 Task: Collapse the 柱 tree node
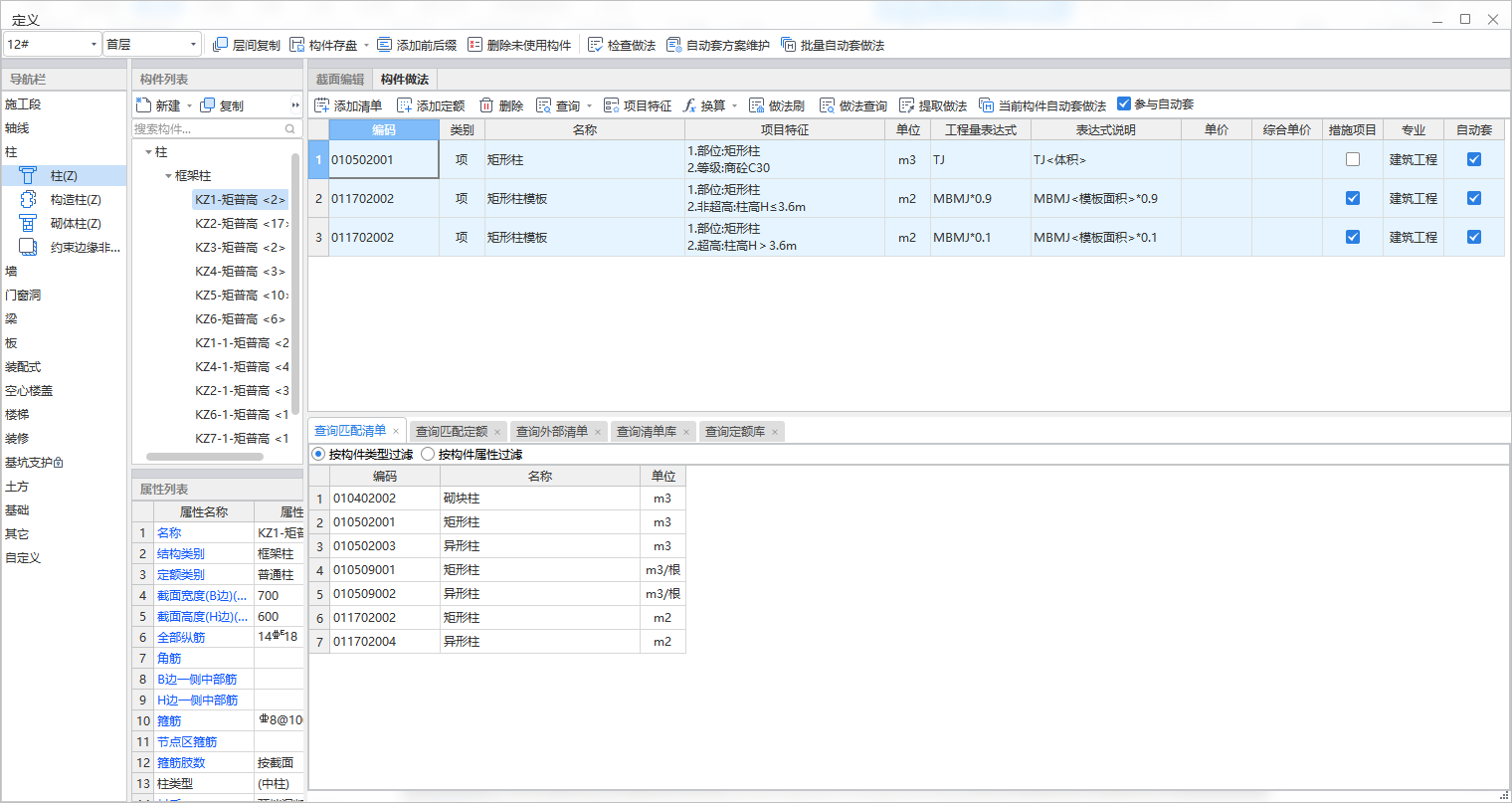pos(148,152)
